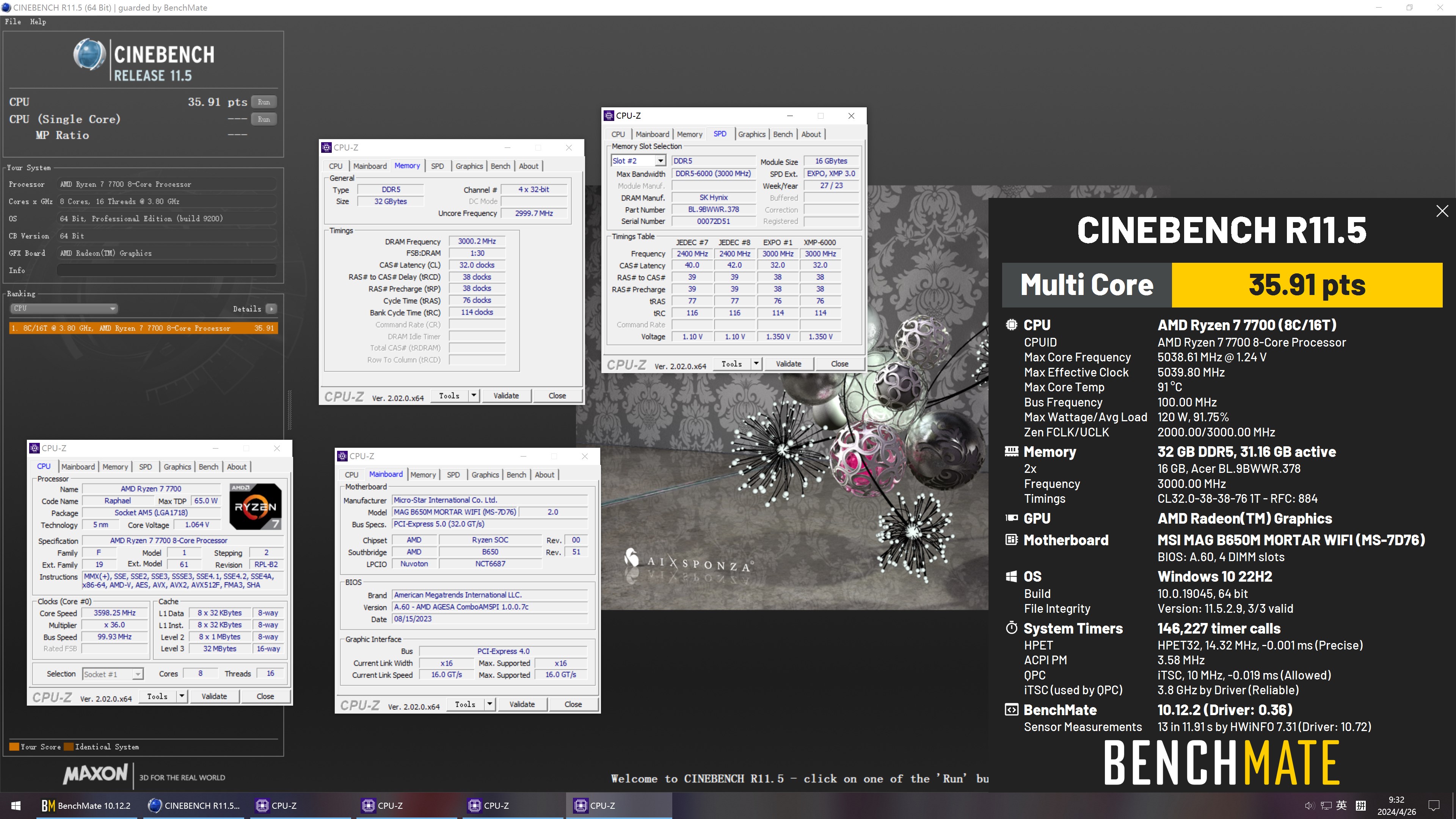Open Bench tab in CPU CPU-Z window
Viewport: 1456px width, 819px height.
coord(208,467)
